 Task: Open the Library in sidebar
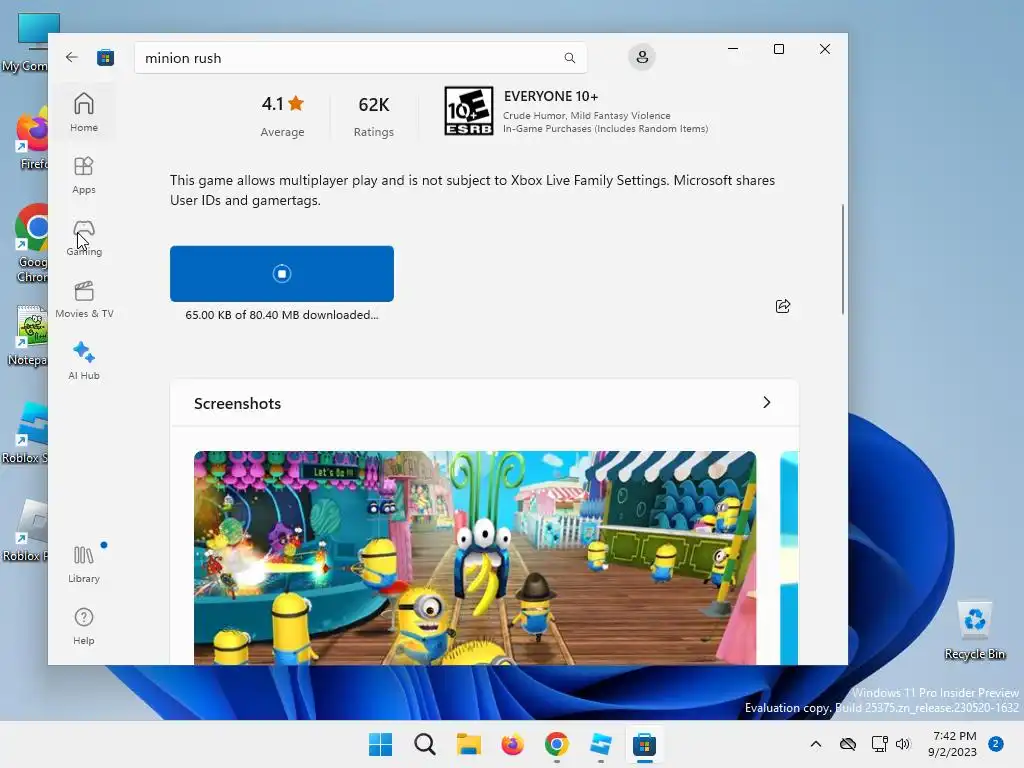[x=84, y=564]
